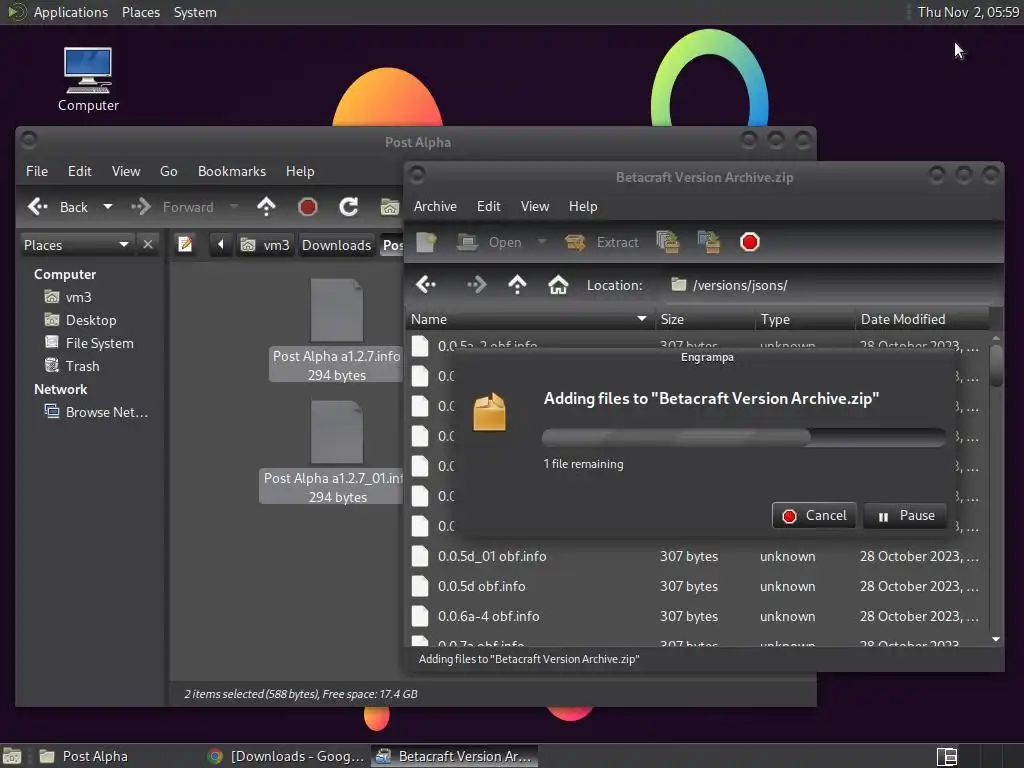Click the /versions/jsons/ location field

(829, 285)
